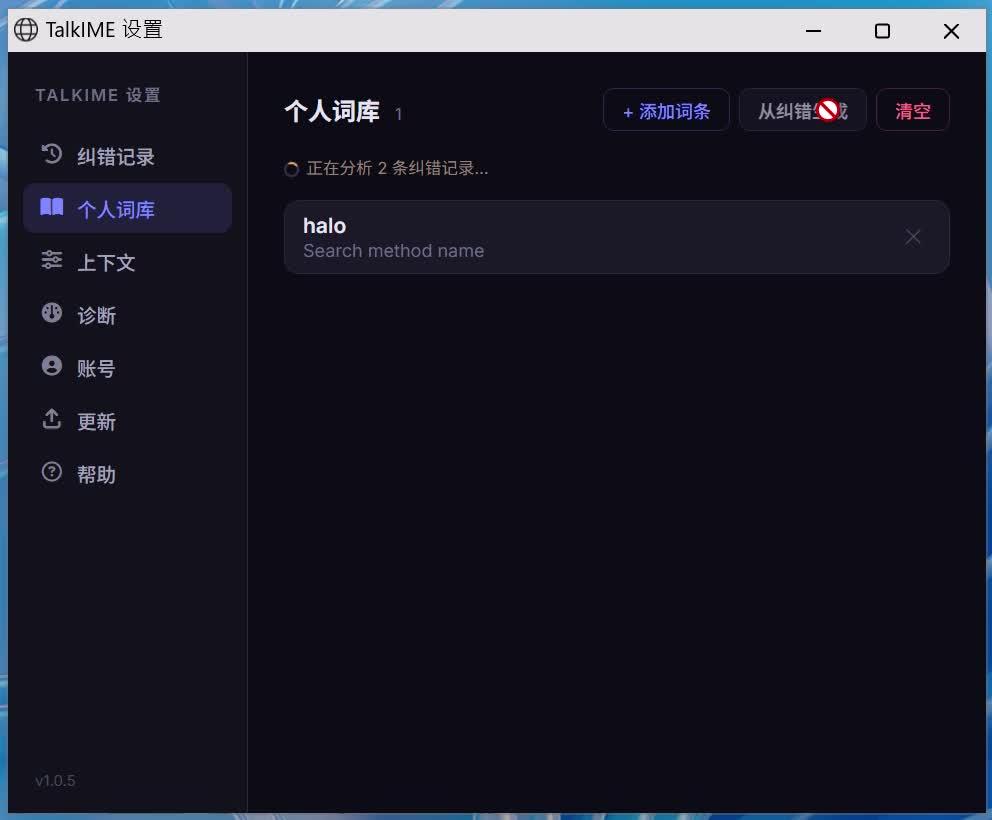Screen dimensions: 992x820
Task: Select the 个人词库 sidebar item
Action: click(x=127, y=208)
